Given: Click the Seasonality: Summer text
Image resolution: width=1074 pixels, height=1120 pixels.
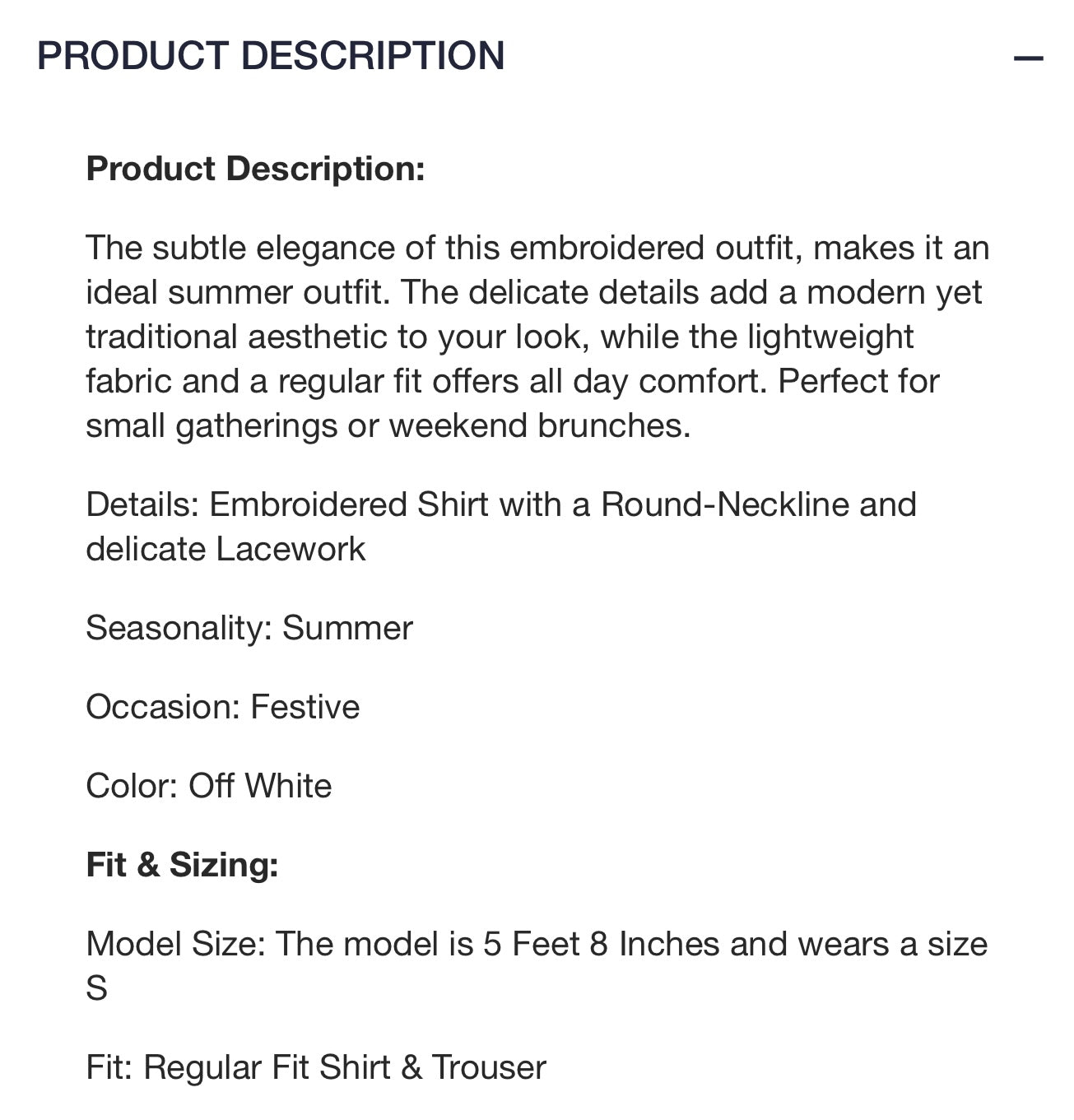Looking at the screenshot, I should [x=249, y=628].
